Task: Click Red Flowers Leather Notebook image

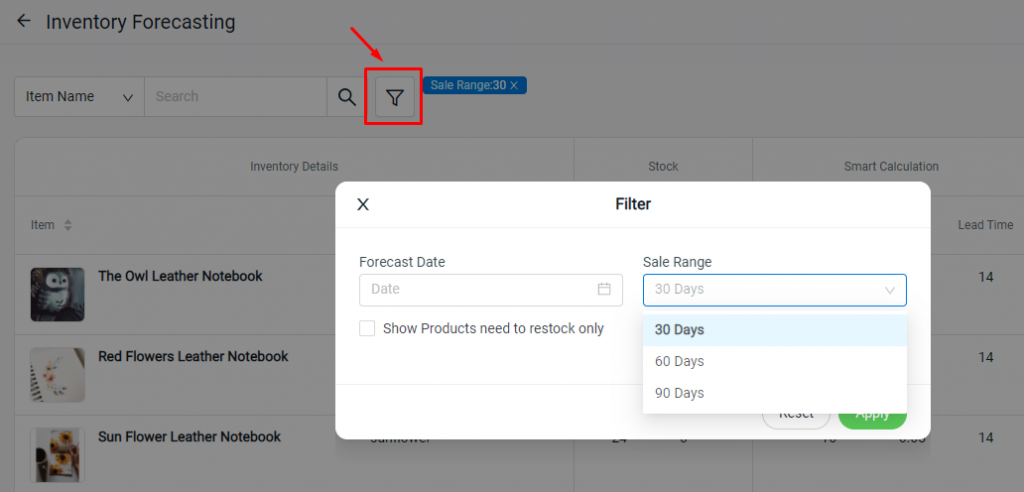Action: click(x=57, y=375)
